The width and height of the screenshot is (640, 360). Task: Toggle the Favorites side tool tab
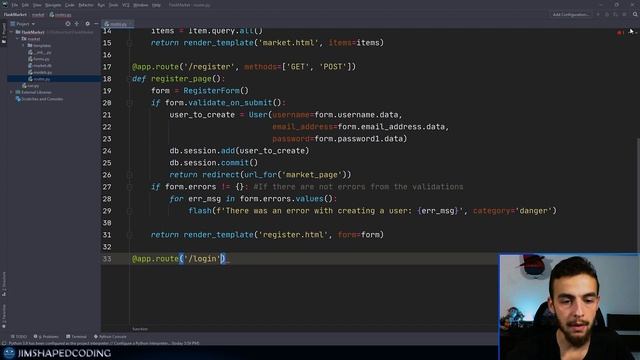click(x=4, y=316)
